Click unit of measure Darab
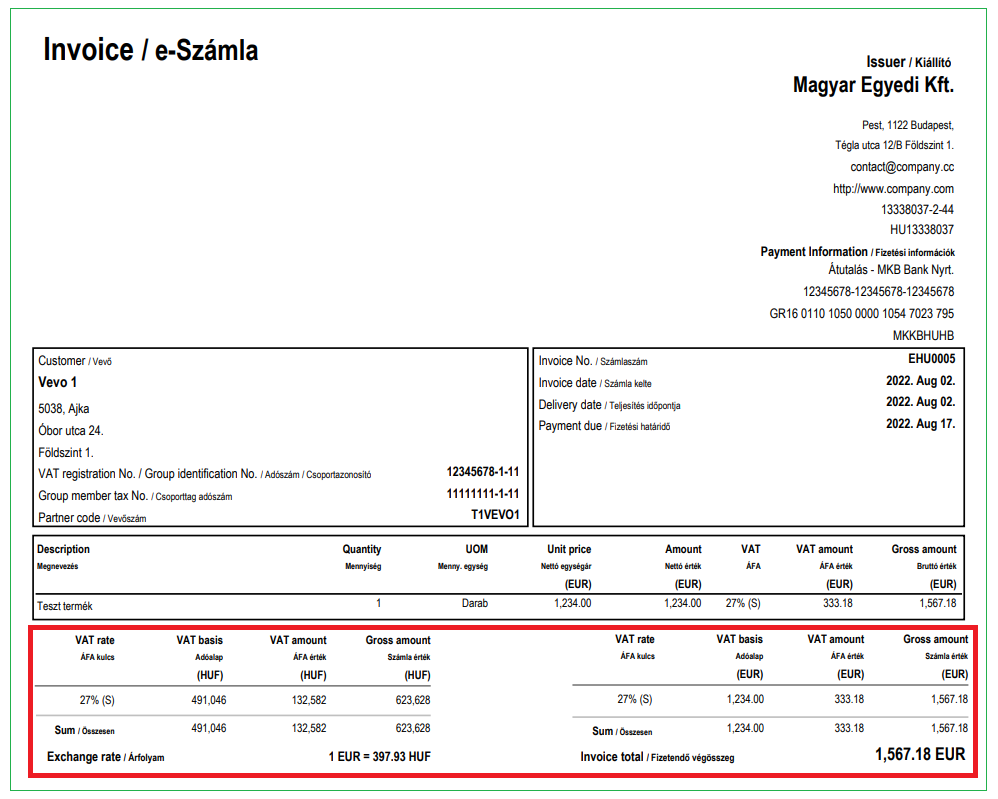Screen dimensions: 998x799 tap(475, 603)
